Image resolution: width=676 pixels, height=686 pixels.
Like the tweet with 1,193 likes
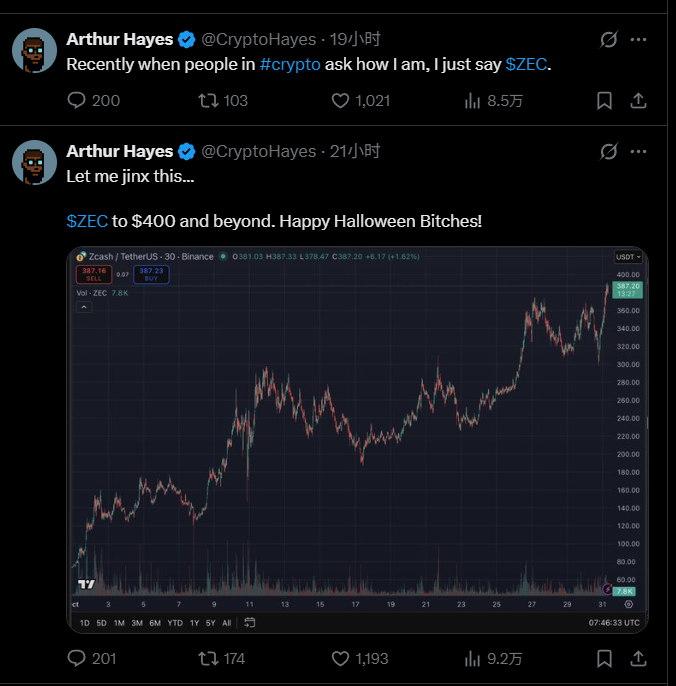[x=340, y=658]
